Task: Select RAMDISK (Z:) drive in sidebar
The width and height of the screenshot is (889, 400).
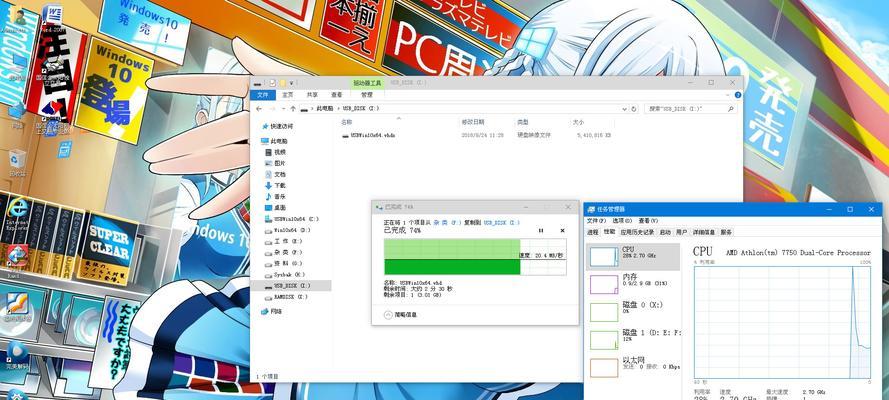Action: [x=287, y=296]
